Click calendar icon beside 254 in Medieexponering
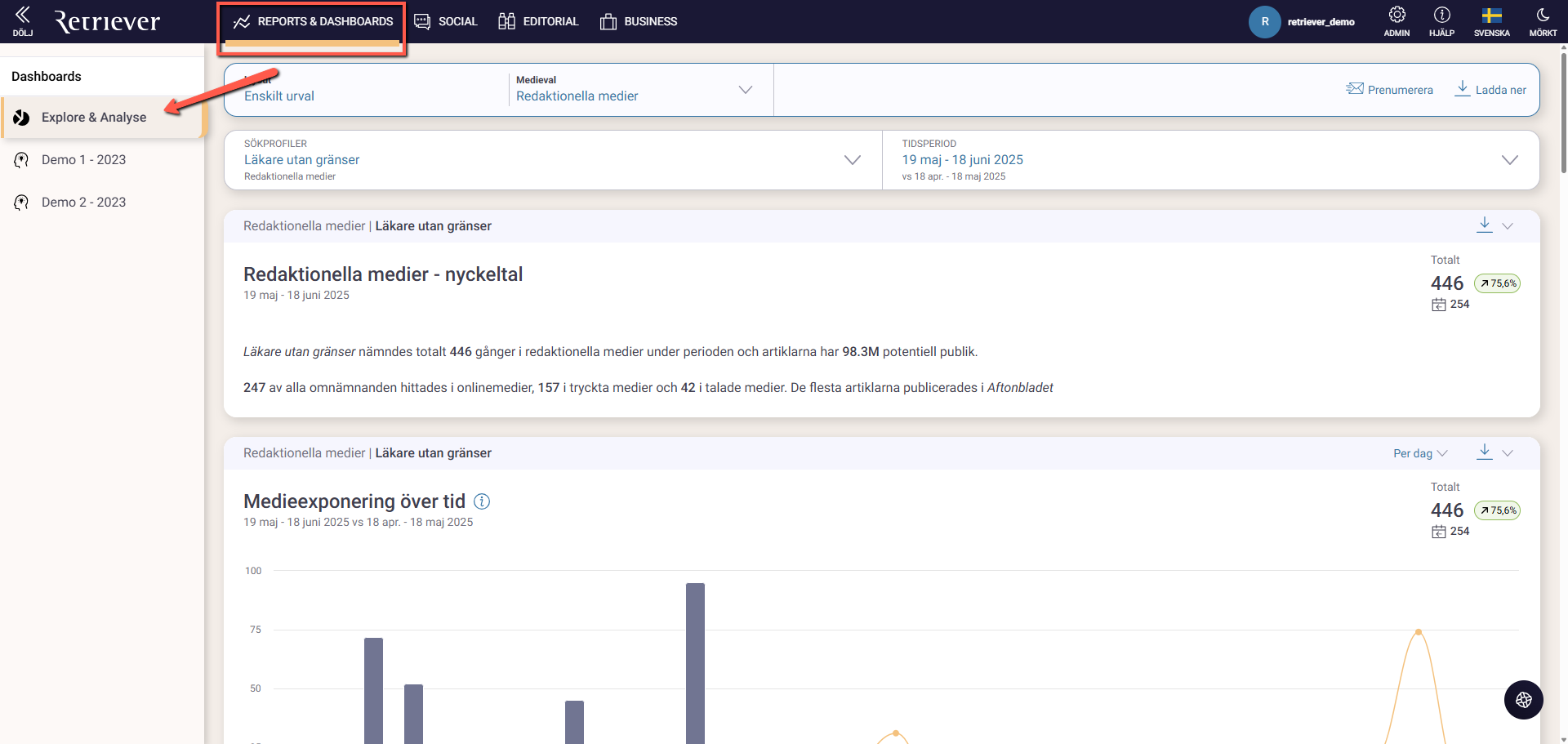The width and height of the screenshot is (1568, 744). (x=1439, y=532)
